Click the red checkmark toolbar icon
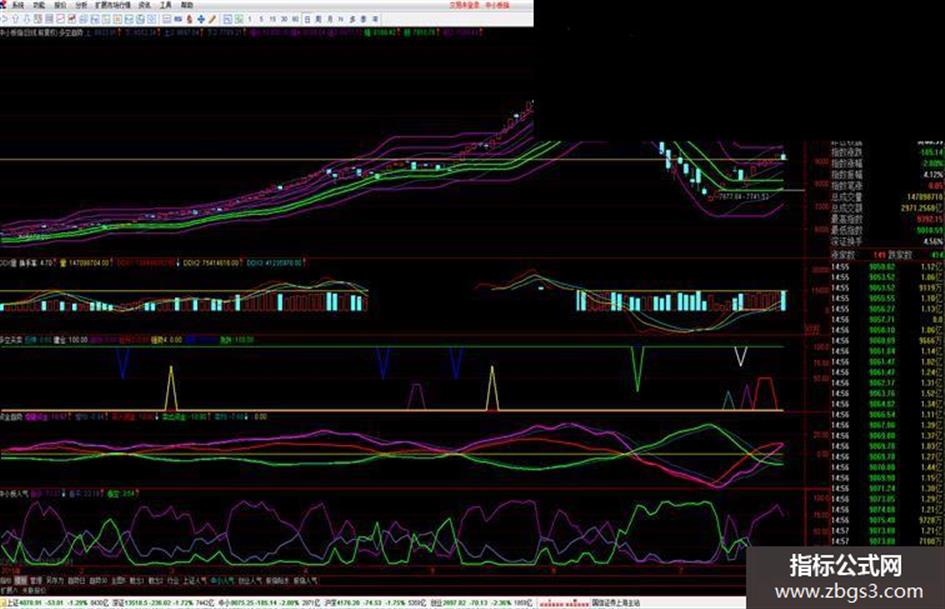The image size is (945, 609). [x=72, y=19]
